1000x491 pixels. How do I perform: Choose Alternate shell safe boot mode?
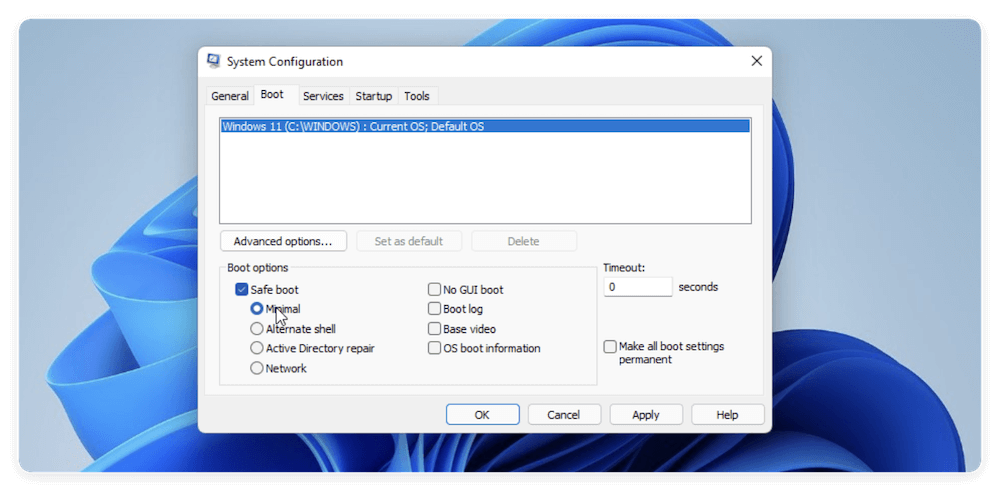click(256, 329)
